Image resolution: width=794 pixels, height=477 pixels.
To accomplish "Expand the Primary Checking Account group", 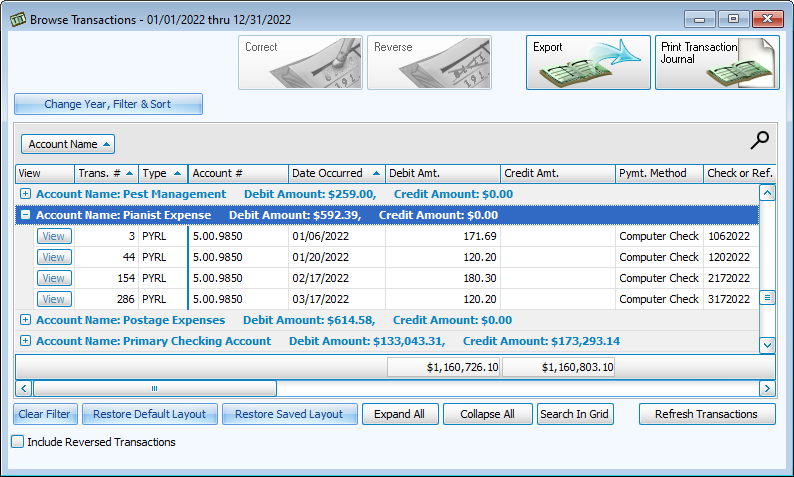I will pyautogui.click(x=26, y=341).
